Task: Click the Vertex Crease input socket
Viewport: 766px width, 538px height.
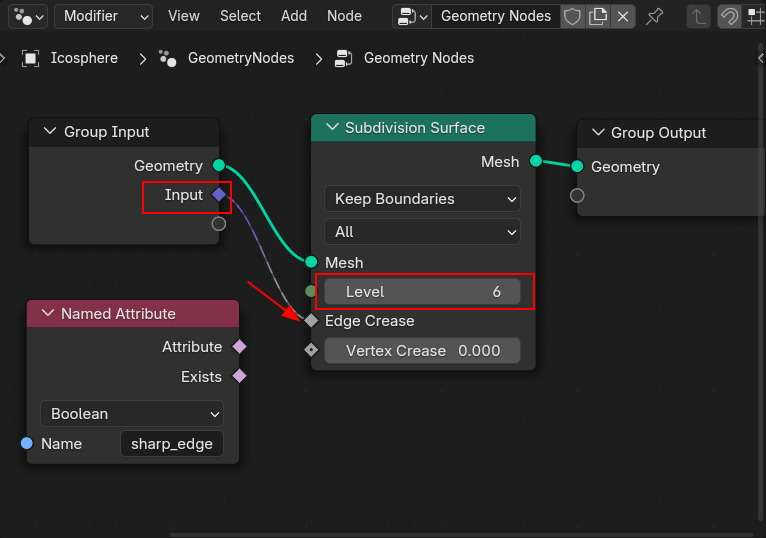Action: (311, 350)
